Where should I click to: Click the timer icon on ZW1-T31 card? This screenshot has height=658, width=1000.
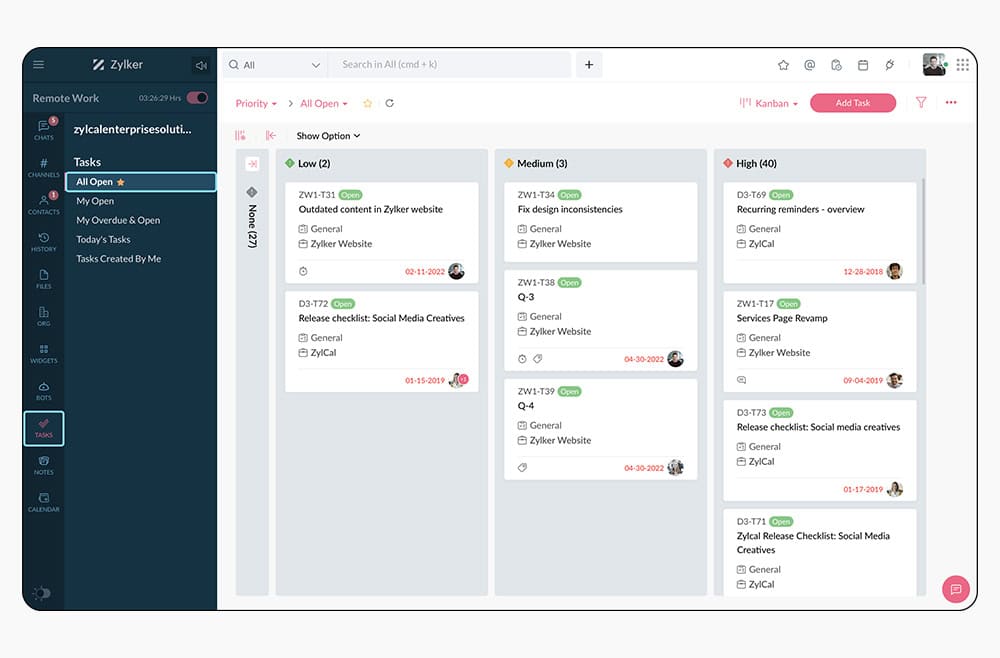pos(303,272)
